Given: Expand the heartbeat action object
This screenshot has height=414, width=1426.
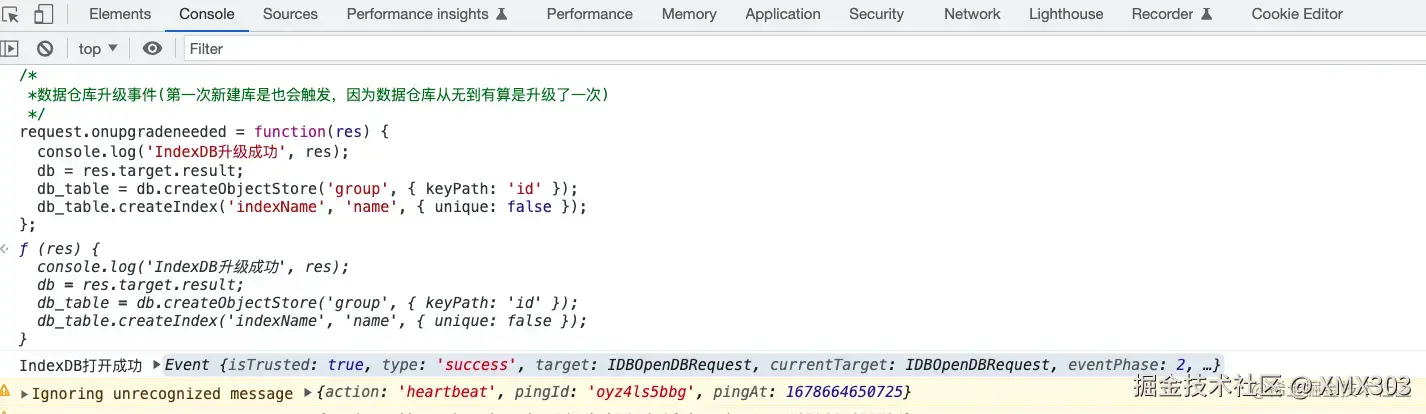Looking at the screenshot, I should click(308, 393).
